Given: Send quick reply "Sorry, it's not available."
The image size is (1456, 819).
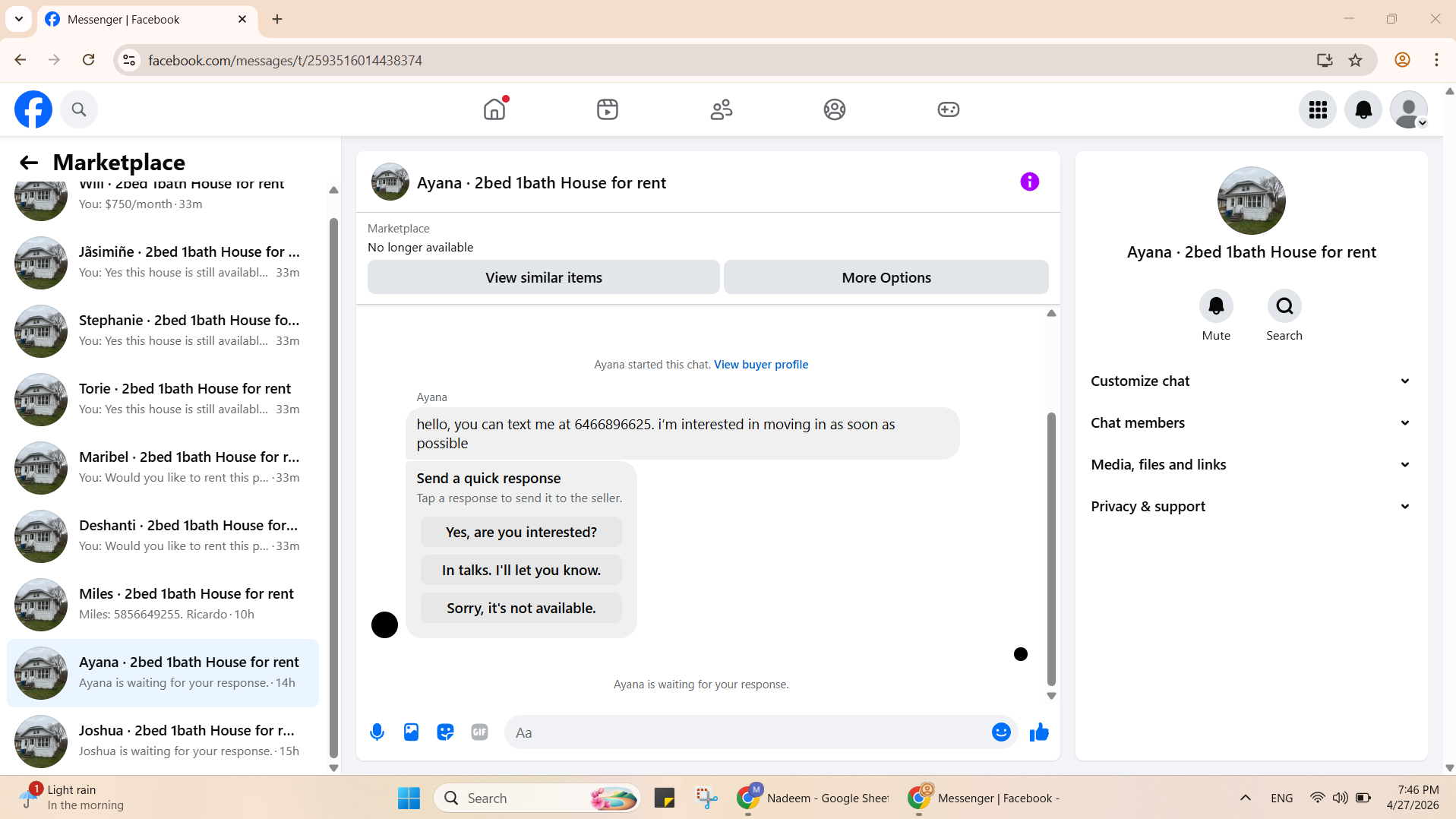Looking at the screenshot, I should [521, 609].
